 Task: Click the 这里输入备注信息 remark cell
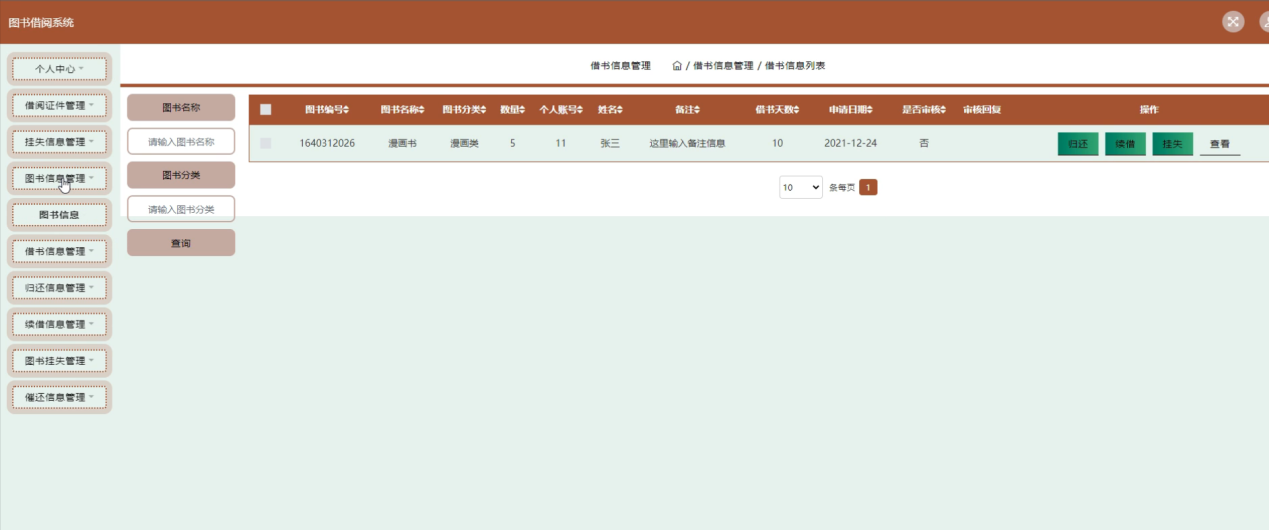pos(687,144)
